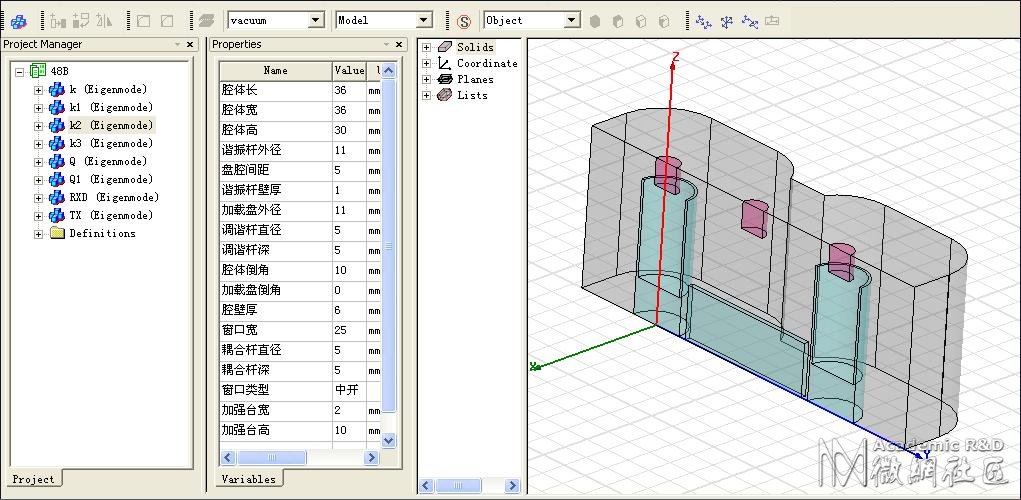This screenshot has width=1021, height=500.
Task: Expand the Coordinate tree node
Action: pos(427,63)
